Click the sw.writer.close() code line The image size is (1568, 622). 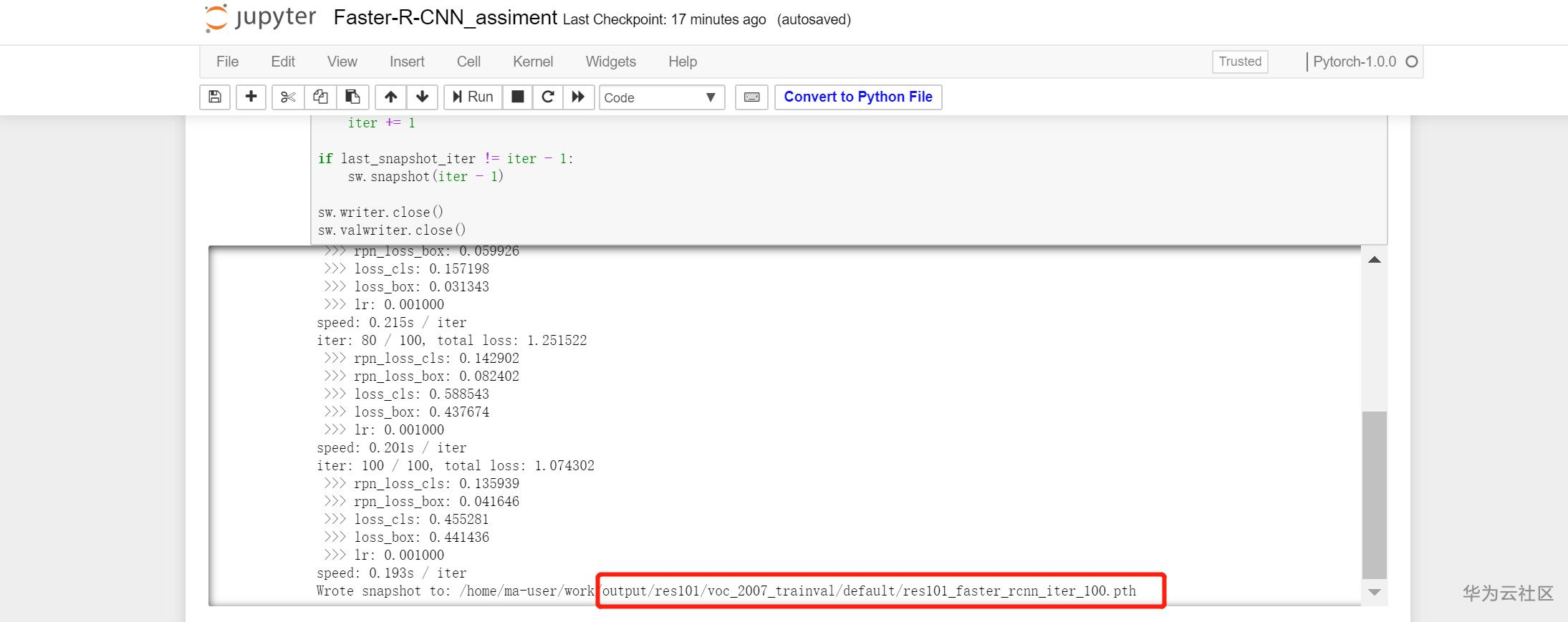380,213
